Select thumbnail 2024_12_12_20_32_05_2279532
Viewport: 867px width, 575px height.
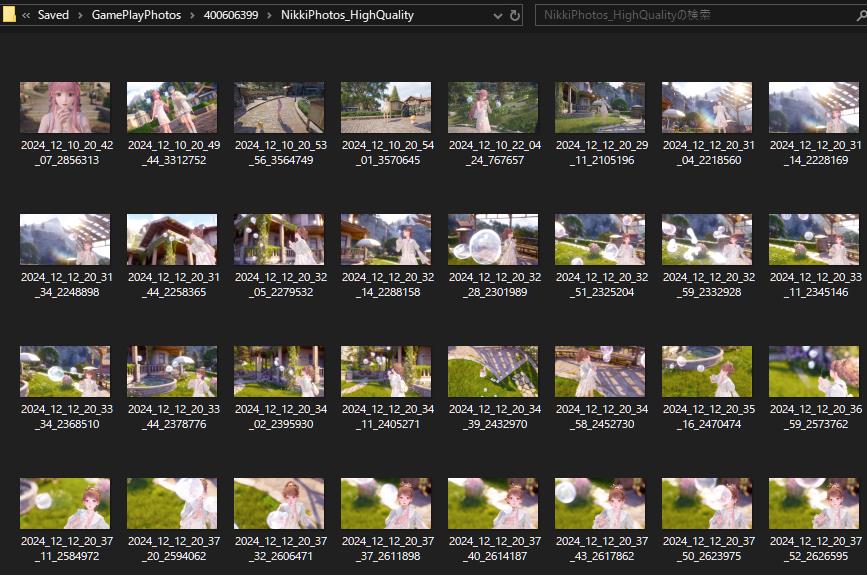(279, 239)
